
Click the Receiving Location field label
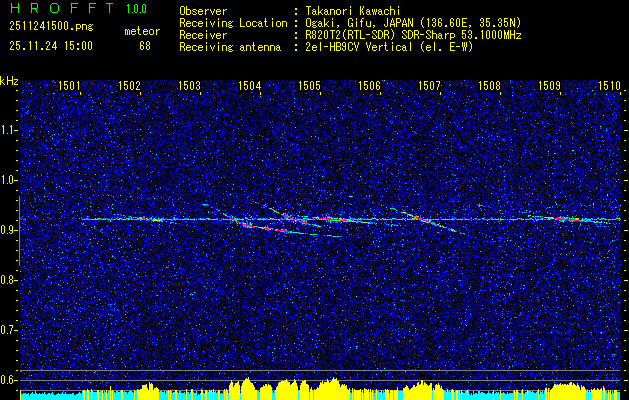coord(233,23)
